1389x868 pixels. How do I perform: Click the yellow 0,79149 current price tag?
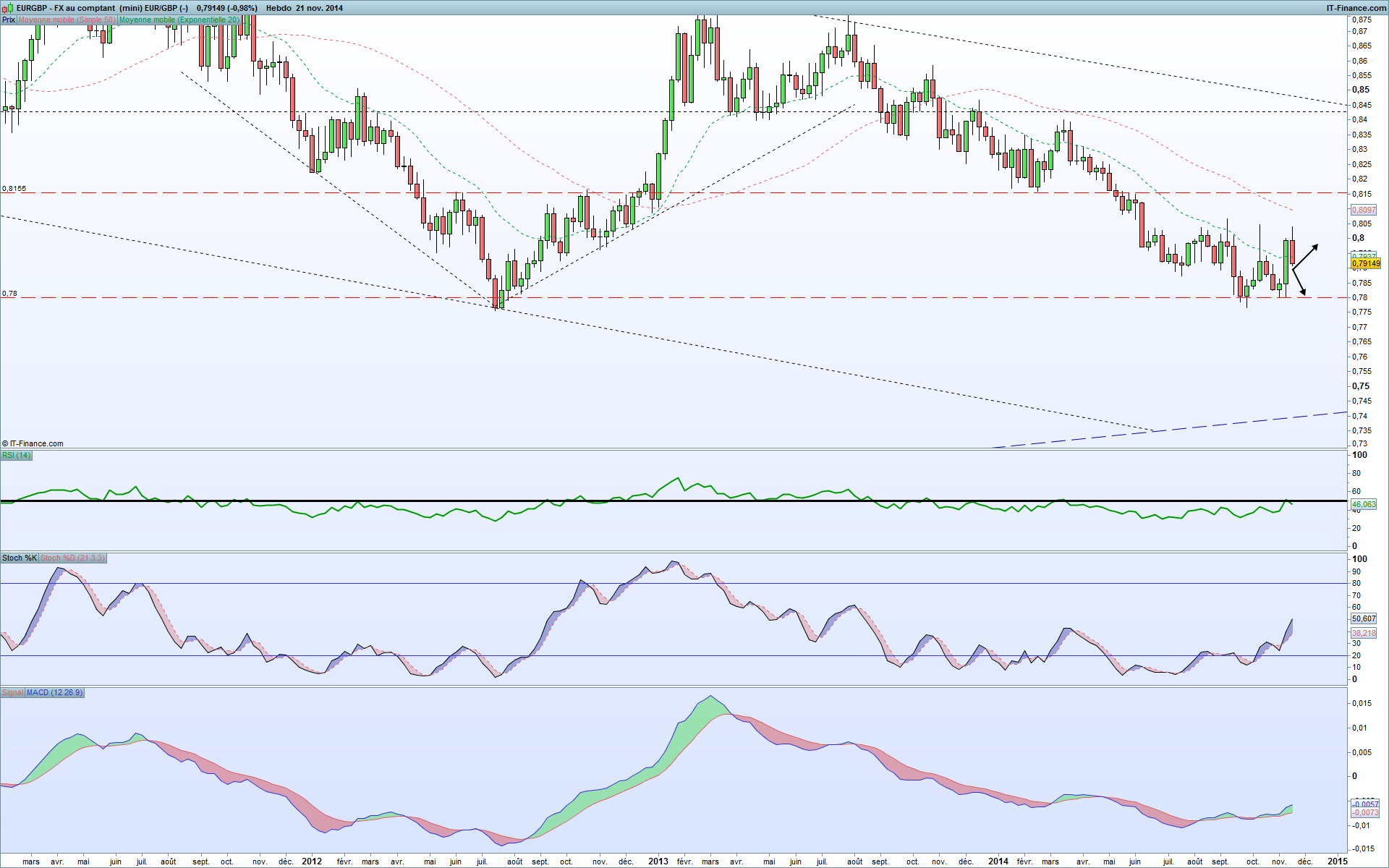click(x=1365, y=264)
